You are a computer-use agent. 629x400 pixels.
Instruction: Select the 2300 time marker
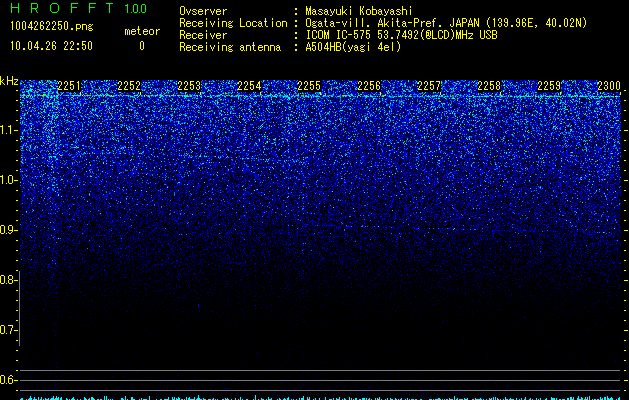click(609, 86)
